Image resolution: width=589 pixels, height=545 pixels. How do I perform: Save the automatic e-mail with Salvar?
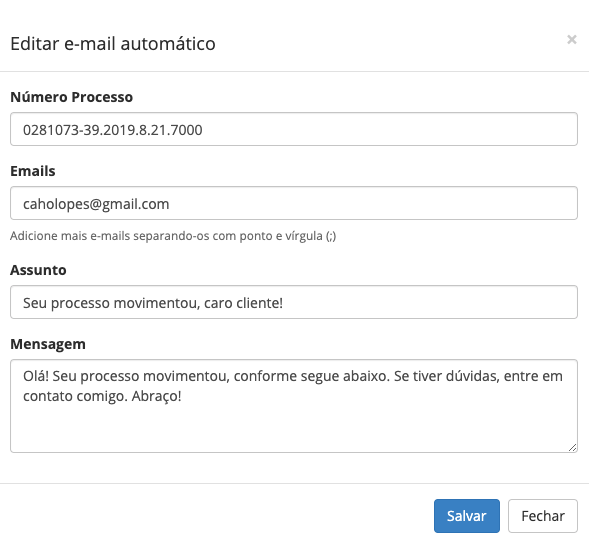click(x=467, y=516)
